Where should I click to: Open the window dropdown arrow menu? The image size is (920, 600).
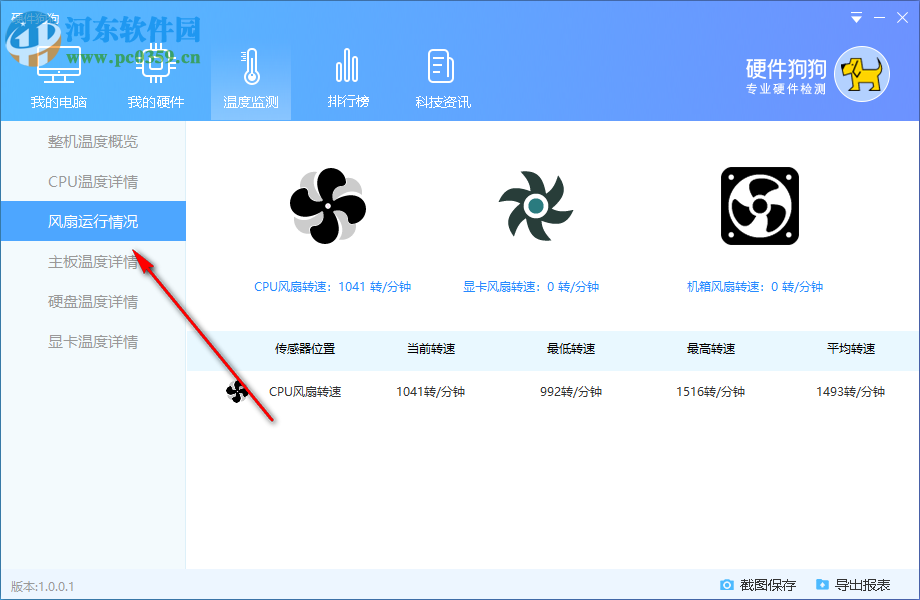pos(856,17)
